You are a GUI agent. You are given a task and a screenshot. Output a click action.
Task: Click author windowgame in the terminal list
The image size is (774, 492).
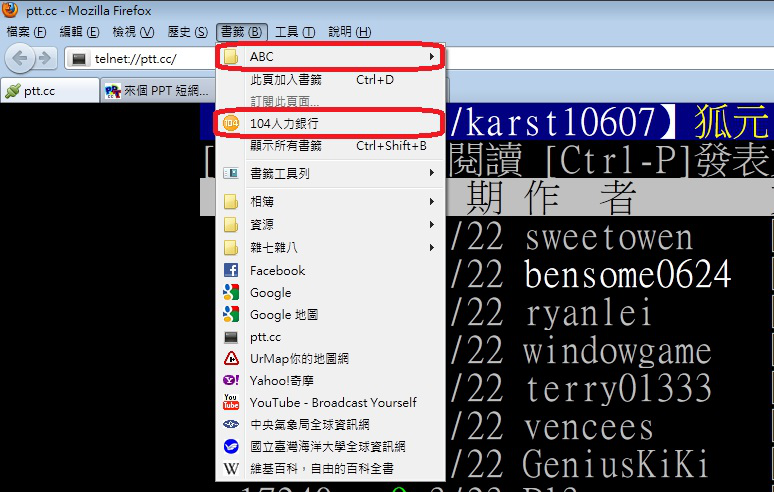618,352
